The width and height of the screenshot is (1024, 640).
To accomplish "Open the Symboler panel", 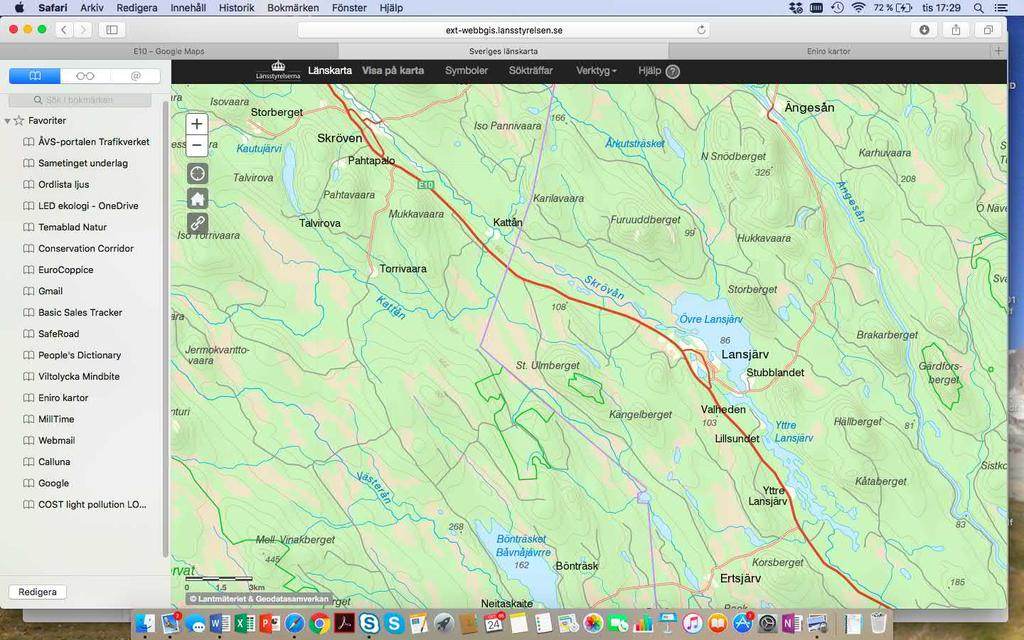I will (x=466, y=71).
